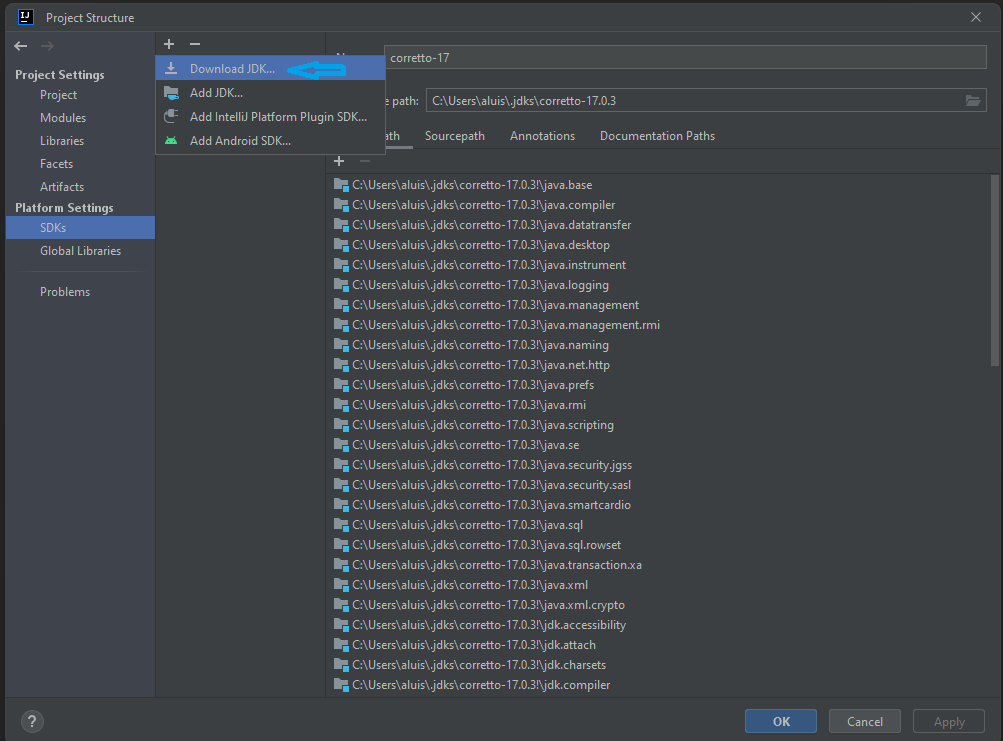This screenshot has width=1003, height=741.
Task: Click the IntelliJ plugin SDK icon
Action: tap(171, 116)
